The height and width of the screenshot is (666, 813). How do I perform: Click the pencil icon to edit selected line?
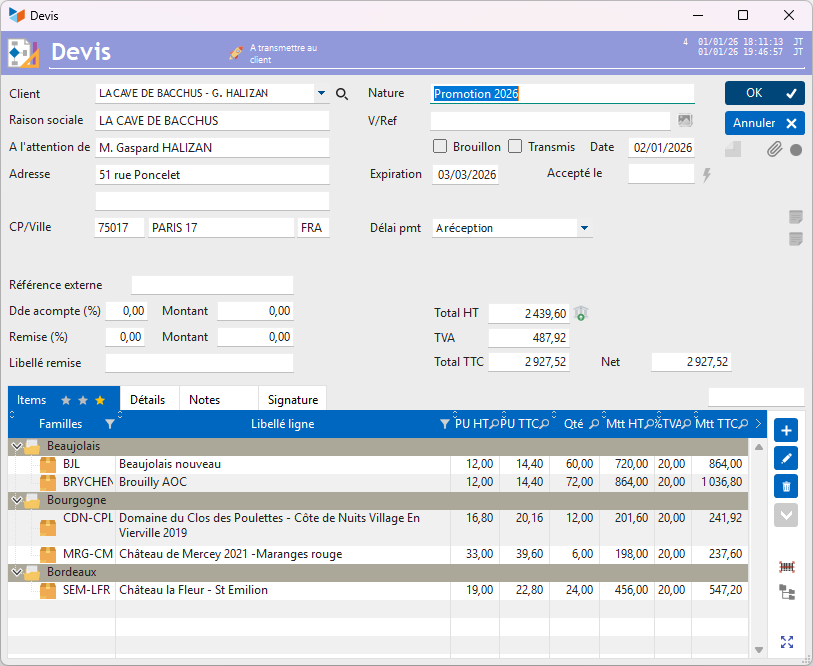786,459
